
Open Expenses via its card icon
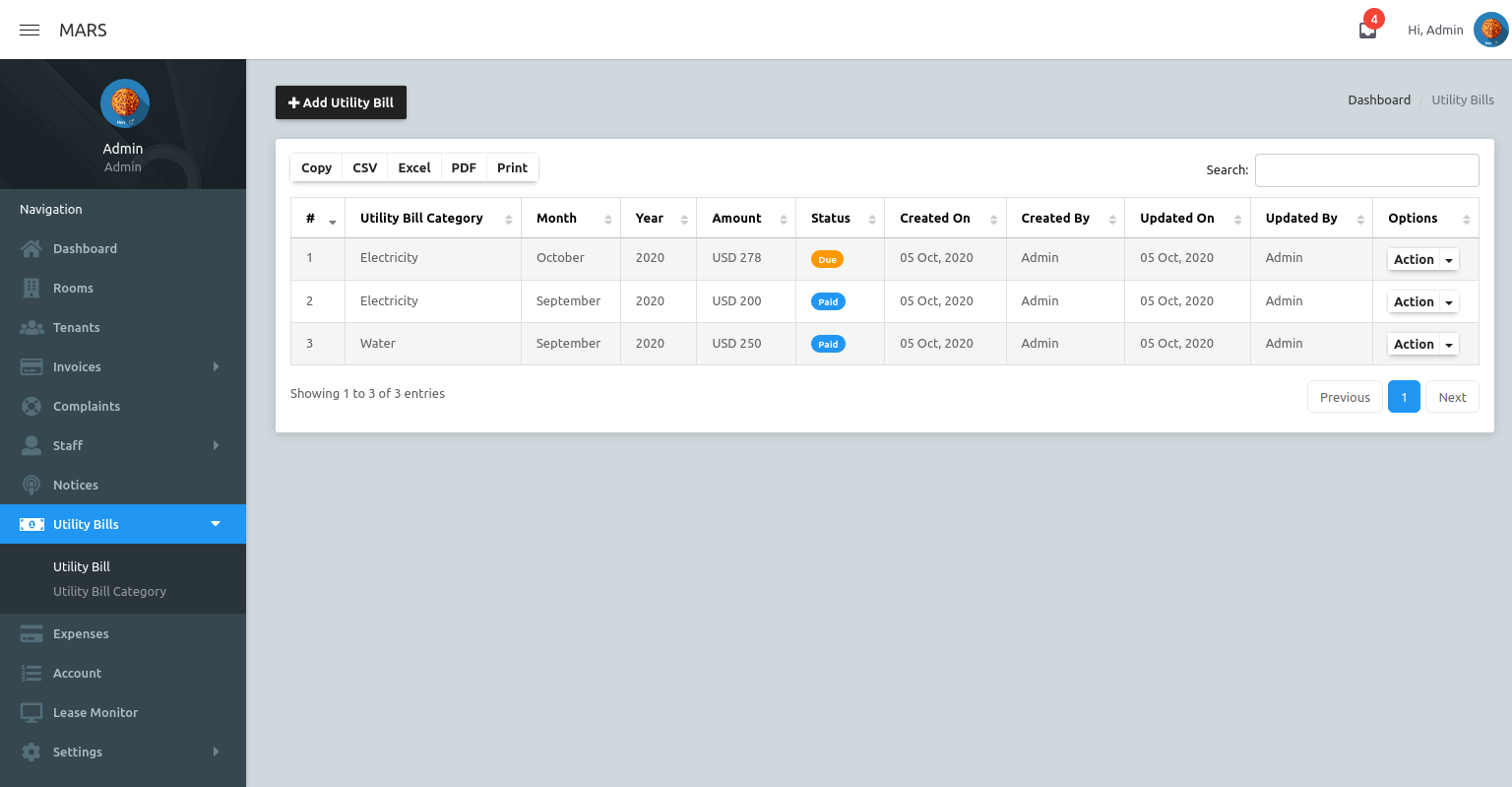point(31,633)
